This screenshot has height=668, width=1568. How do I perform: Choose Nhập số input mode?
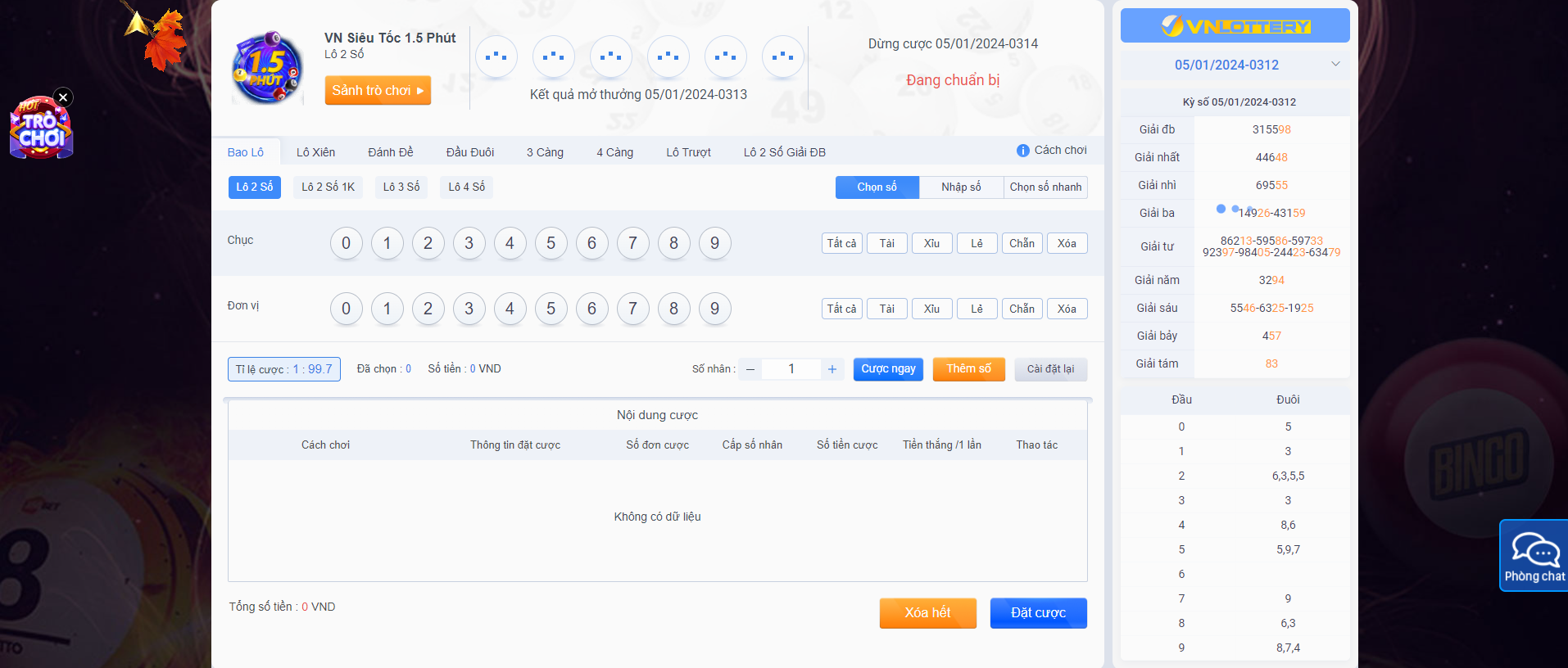pyautogui.click(x=961, y=187)
